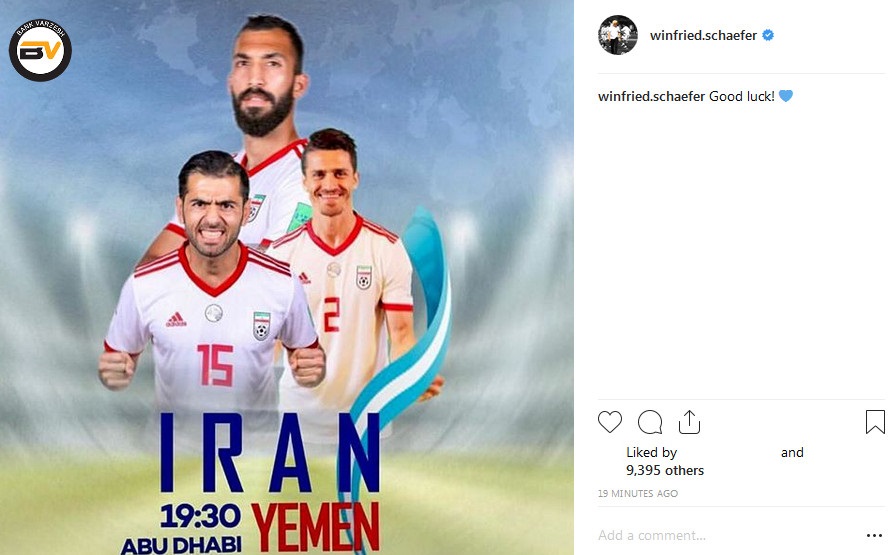Like the post with the heart icon
Screen dimensions: 888x555
coord(610,422)
